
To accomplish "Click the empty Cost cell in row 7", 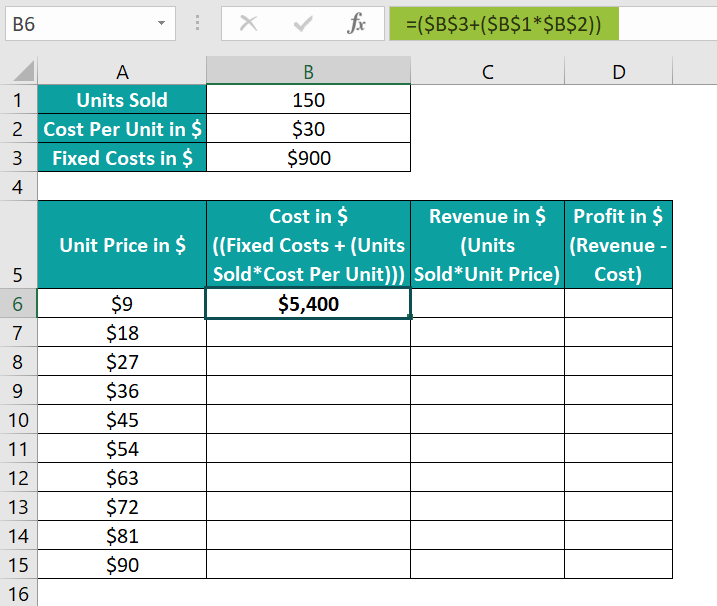I will pyautogui.click(x=308, y=332).
